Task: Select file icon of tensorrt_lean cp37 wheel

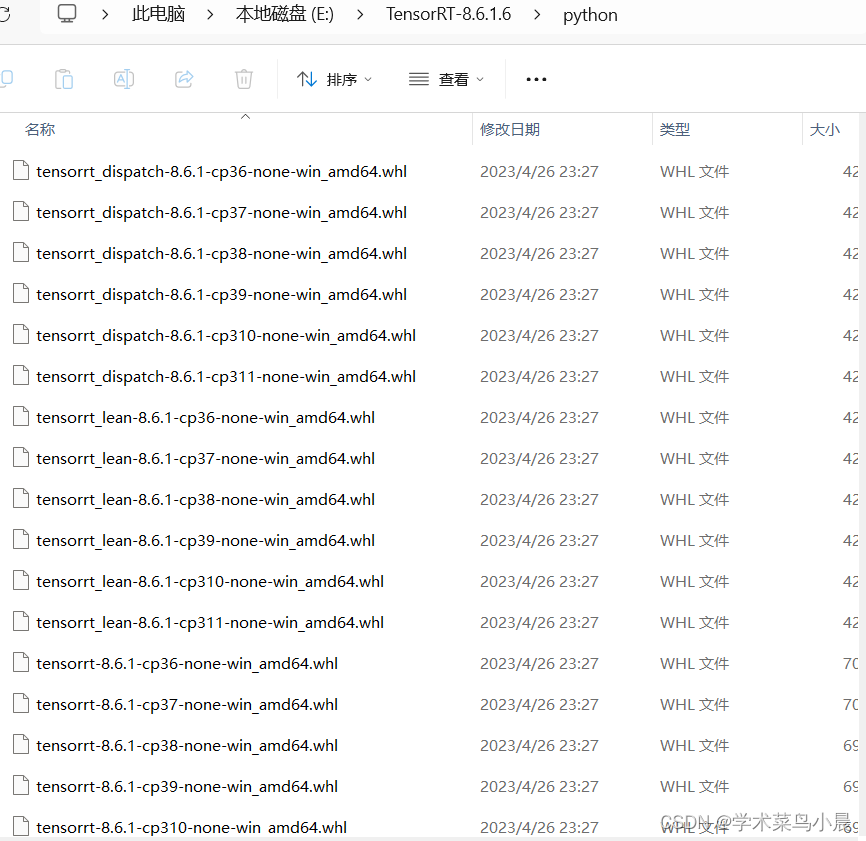Action: tap(21, 457)
